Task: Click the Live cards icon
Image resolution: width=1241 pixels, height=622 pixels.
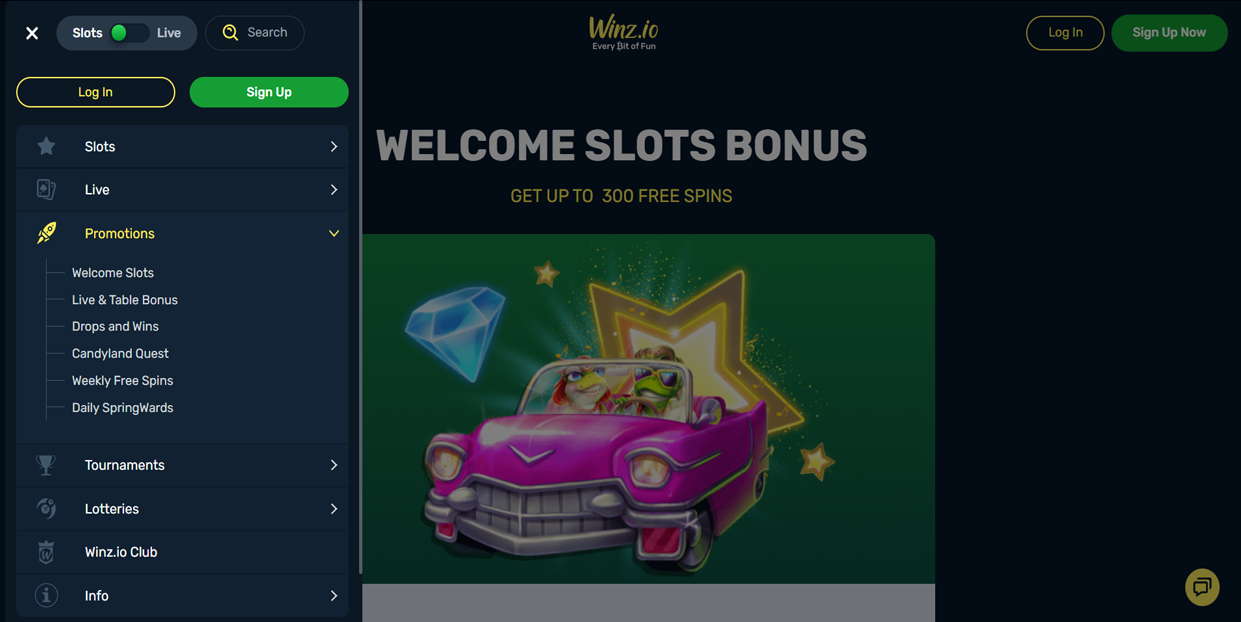Action: coord(46,189)
